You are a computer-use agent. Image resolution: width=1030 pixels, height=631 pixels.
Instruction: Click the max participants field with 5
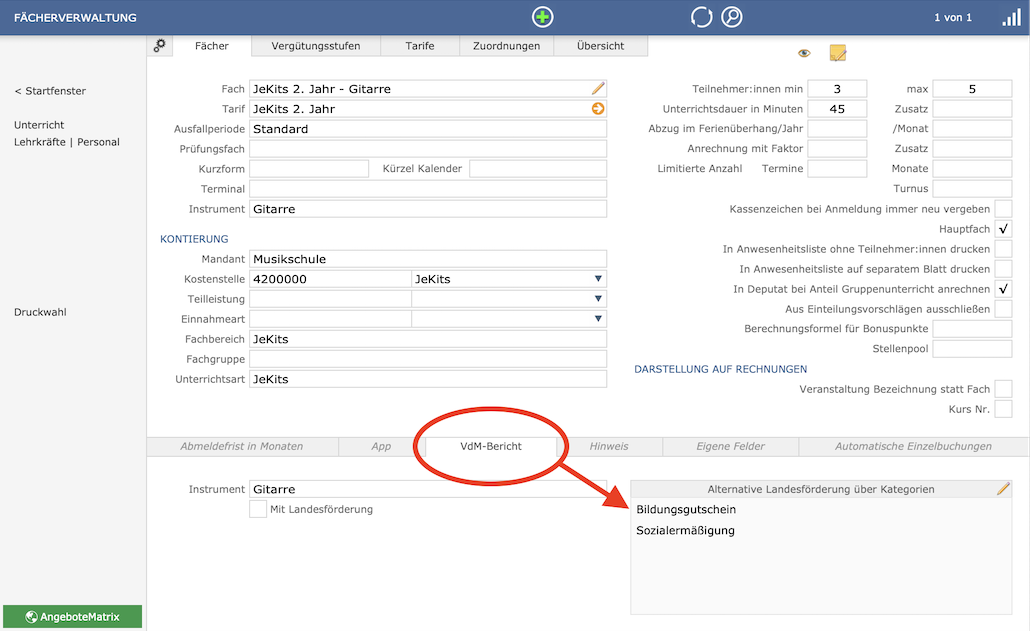[x=972, y=89]
